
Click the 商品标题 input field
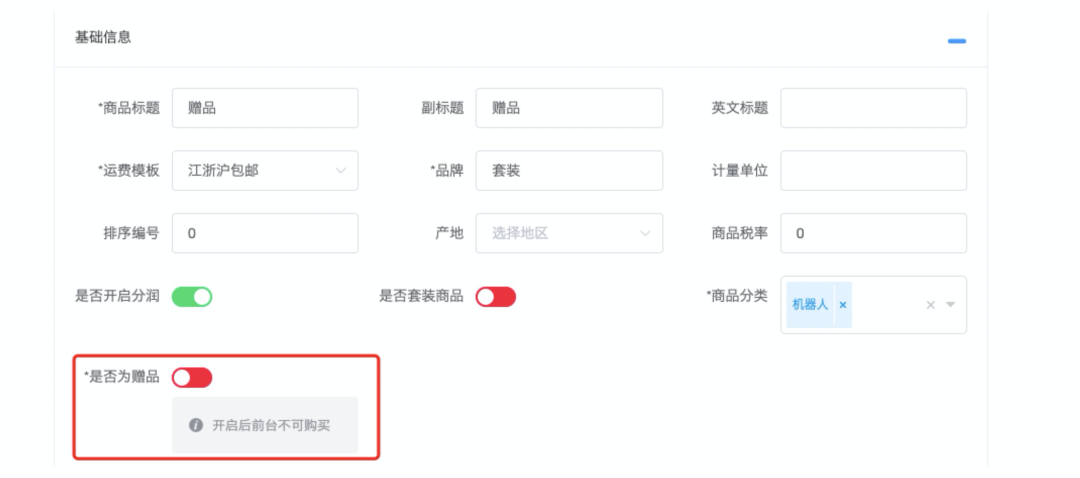pyautogui.click(x=265, y=108)
